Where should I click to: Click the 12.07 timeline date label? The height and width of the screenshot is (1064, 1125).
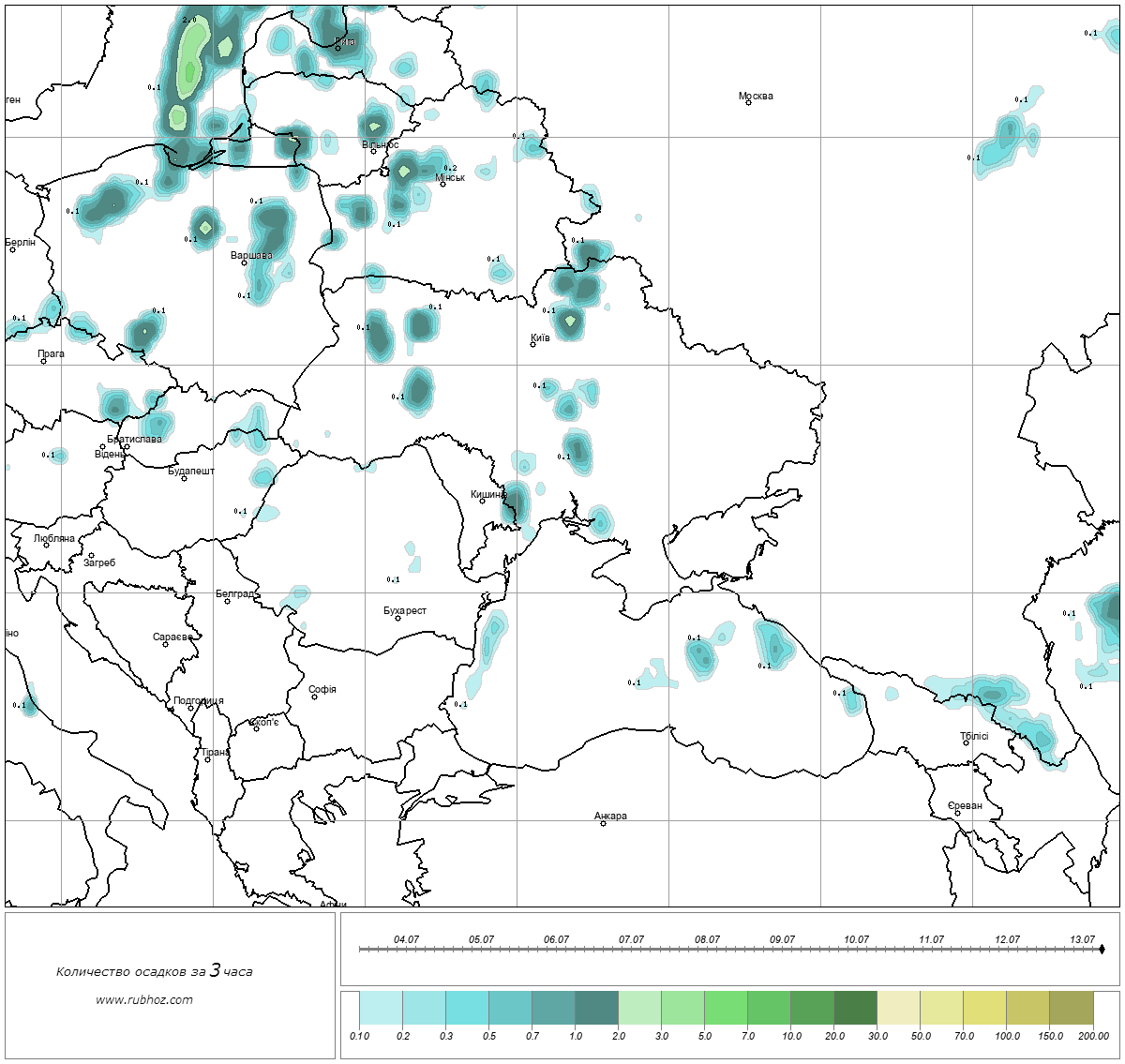pyautogui.click(x=1007, y=939)
